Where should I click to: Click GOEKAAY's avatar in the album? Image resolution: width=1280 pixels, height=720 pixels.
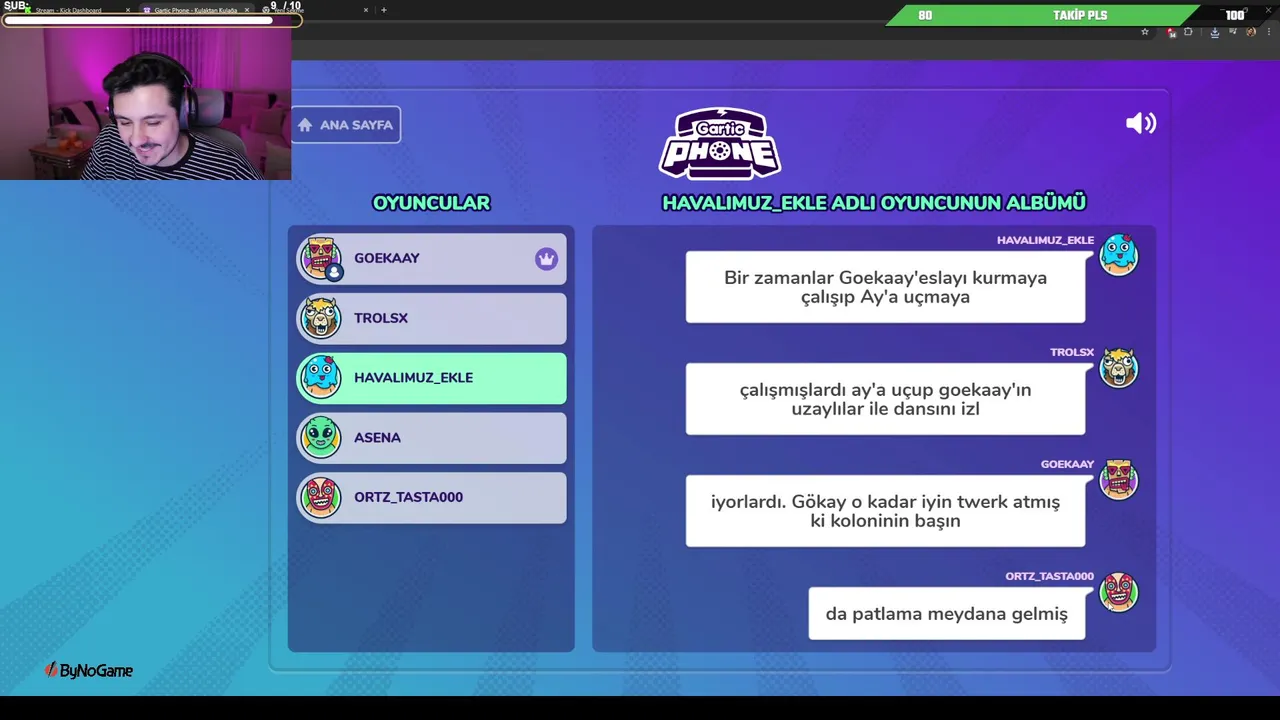[x=1118, y=480]
